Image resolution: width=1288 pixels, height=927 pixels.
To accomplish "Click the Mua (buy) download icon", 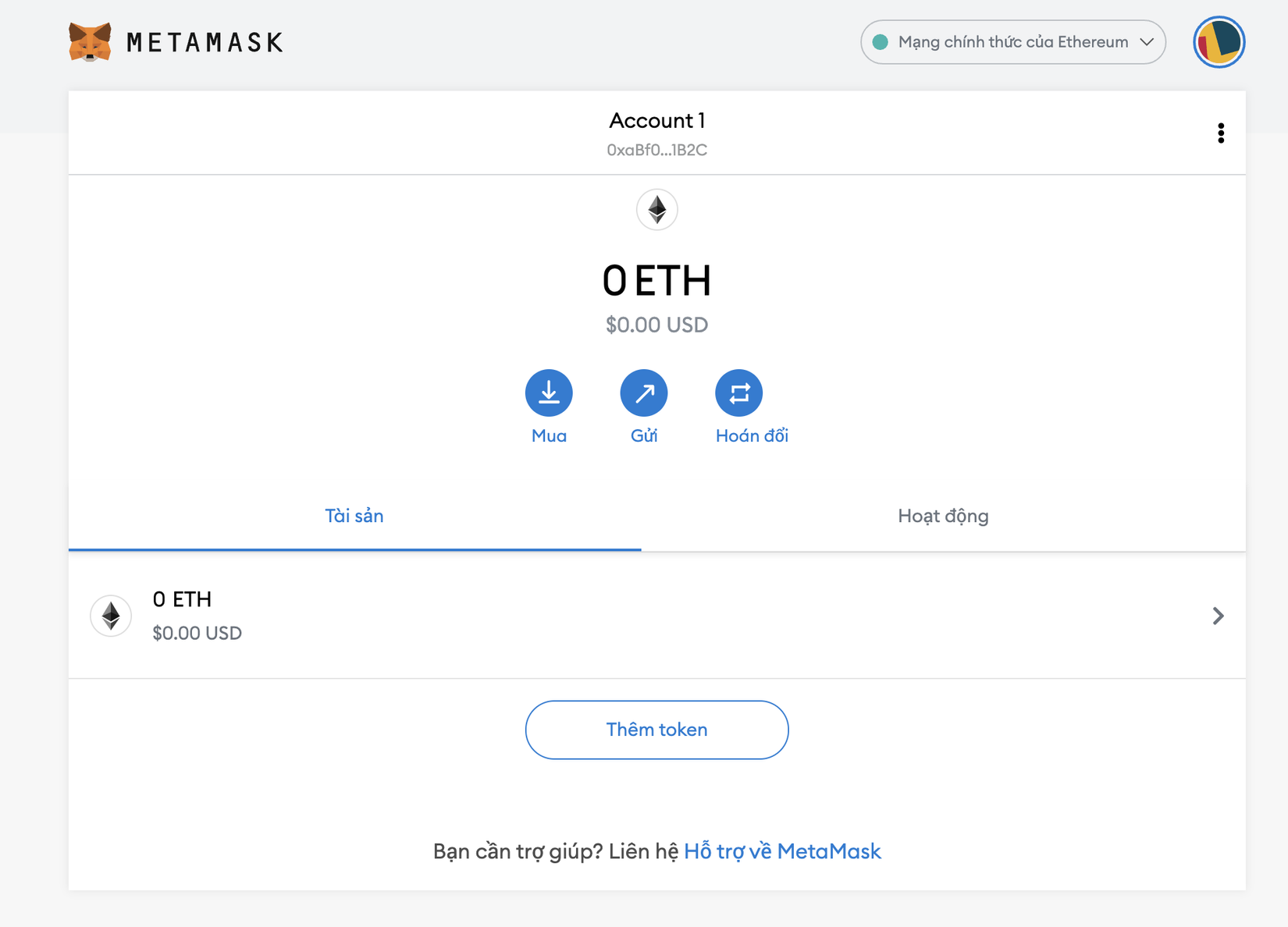I will (549, 392).
